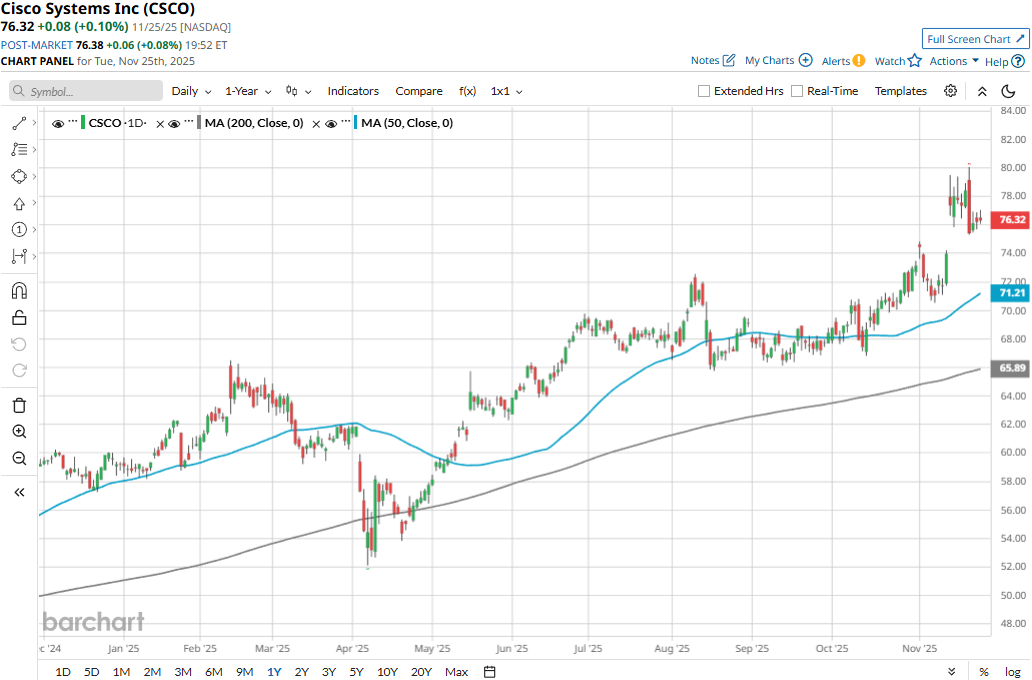
Task: Expand the 1-Year period dropdown
Action: coord(247,91)
